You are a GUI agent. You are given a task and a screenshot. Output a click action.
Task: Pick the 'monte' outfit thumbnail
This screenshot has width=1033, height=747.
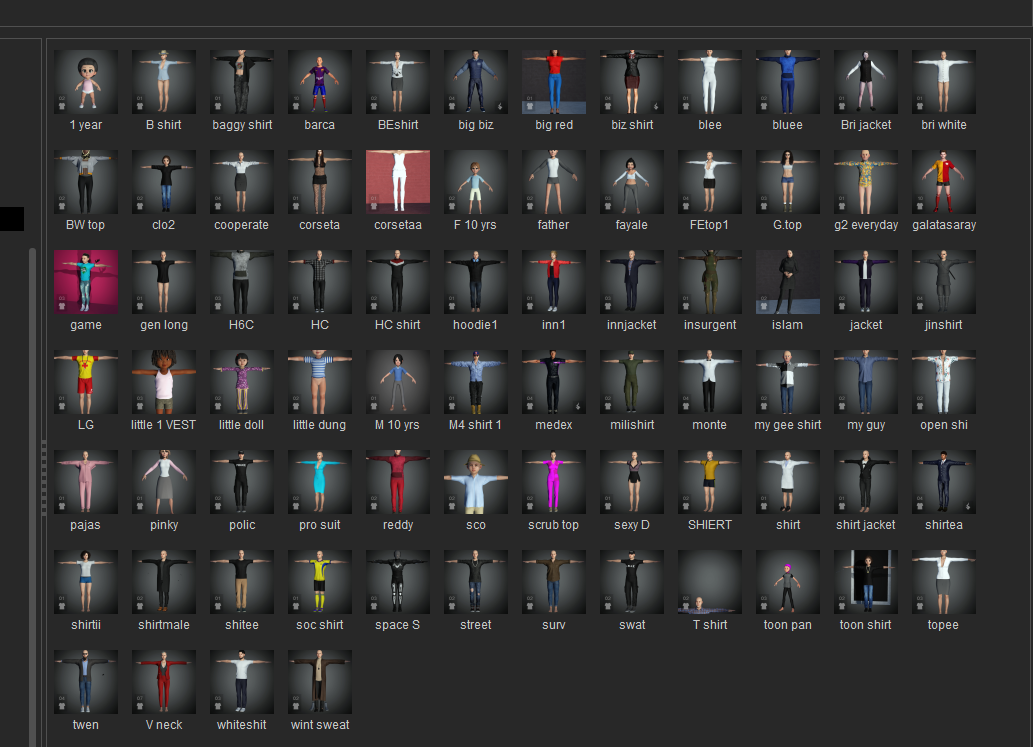[710, 382]
